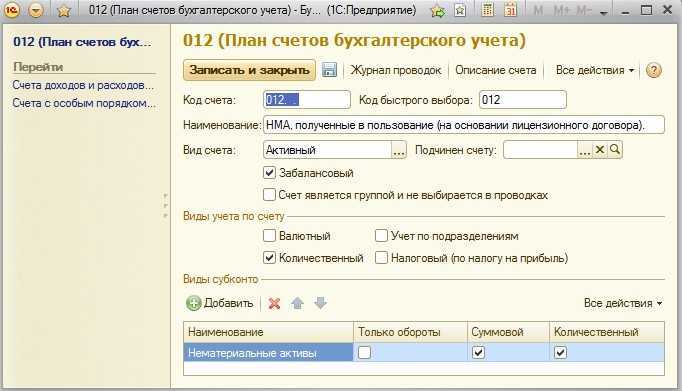Enable 'Налоговый (по налогу на прибыль)' checkbox

[381, 258]
